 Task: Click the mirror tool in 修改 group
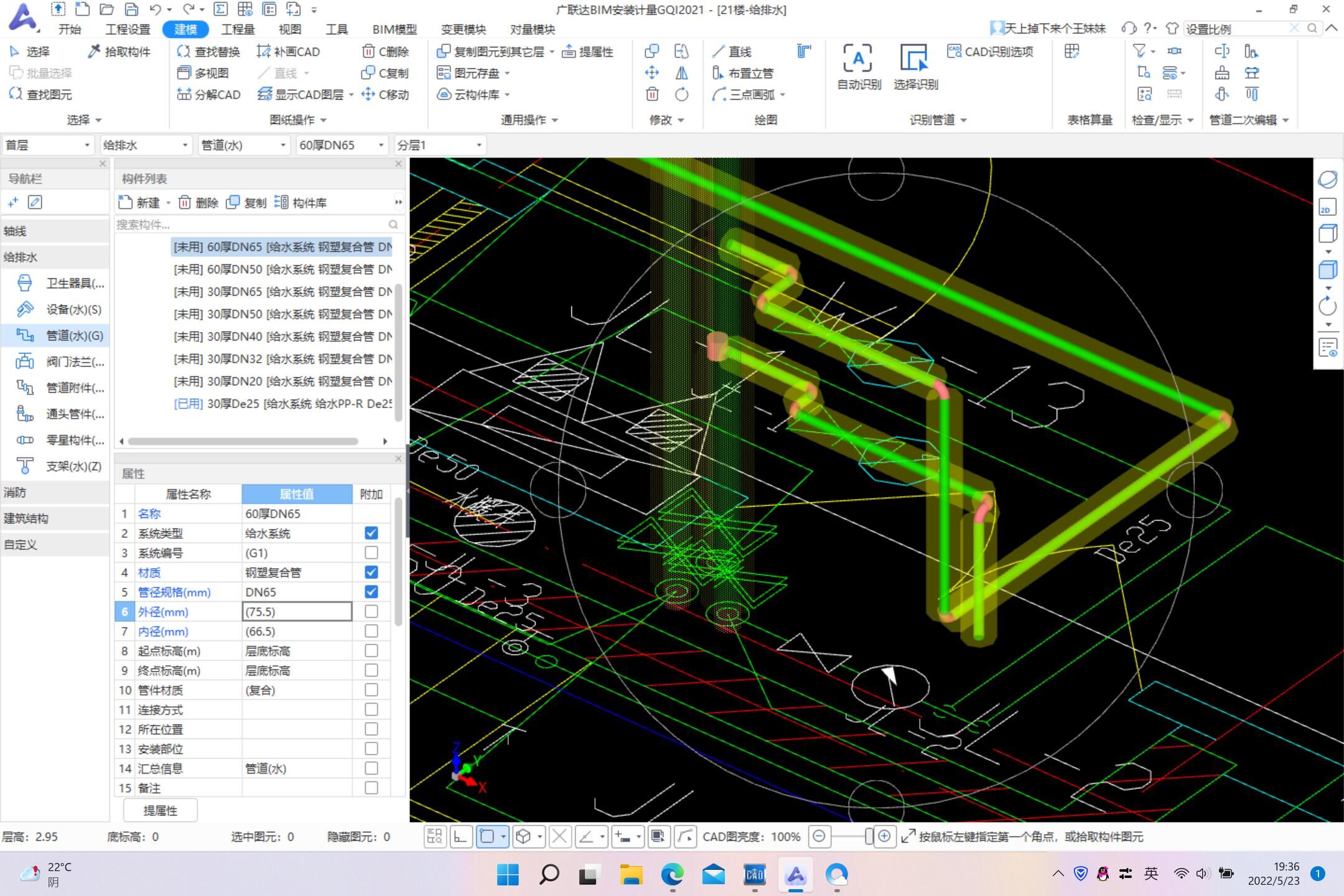[x=682, y=73]
